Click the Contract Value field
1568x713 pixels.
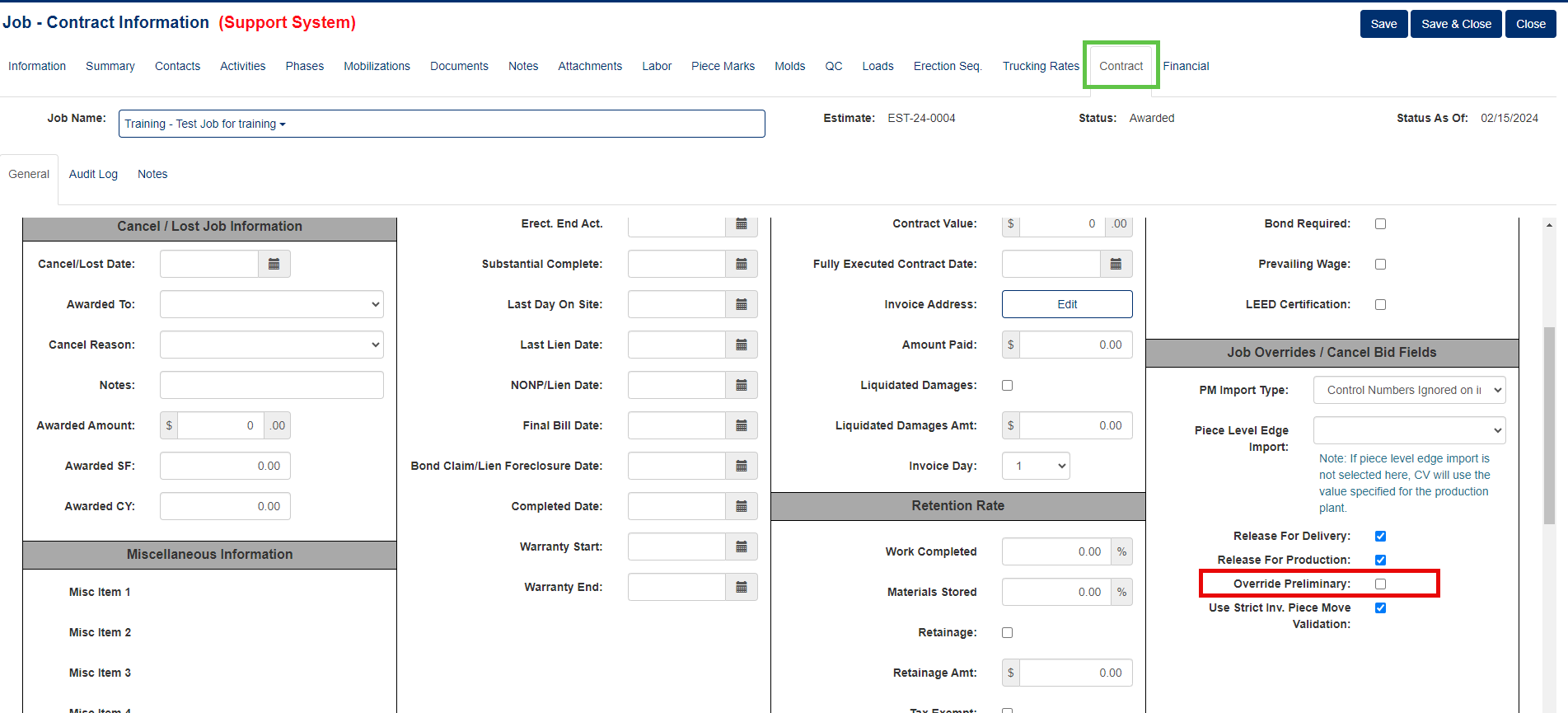tap(1063, 224)
